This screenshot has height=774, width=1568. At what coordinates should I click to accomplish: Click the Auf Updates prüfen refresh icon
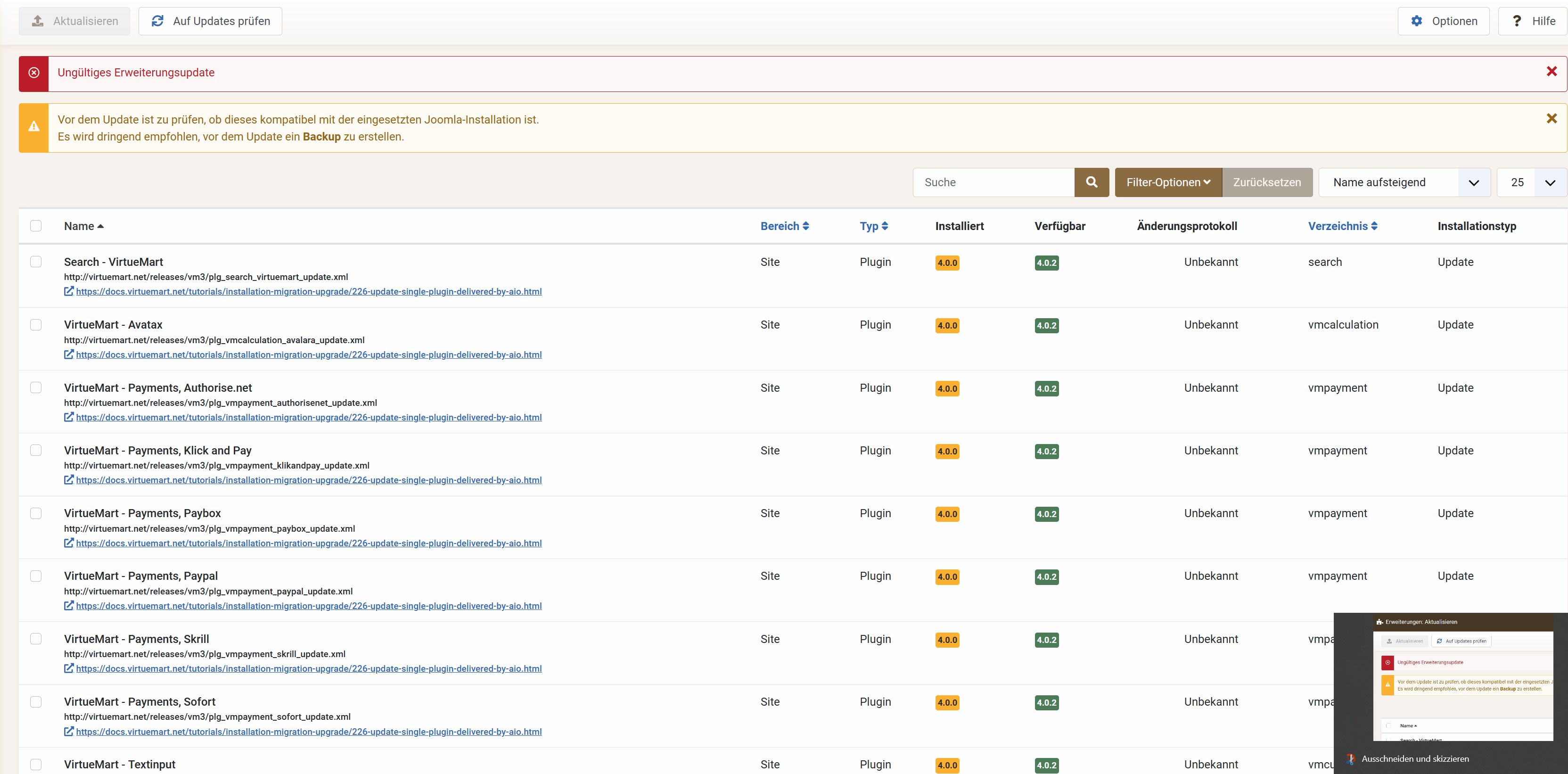click(158, 21)
